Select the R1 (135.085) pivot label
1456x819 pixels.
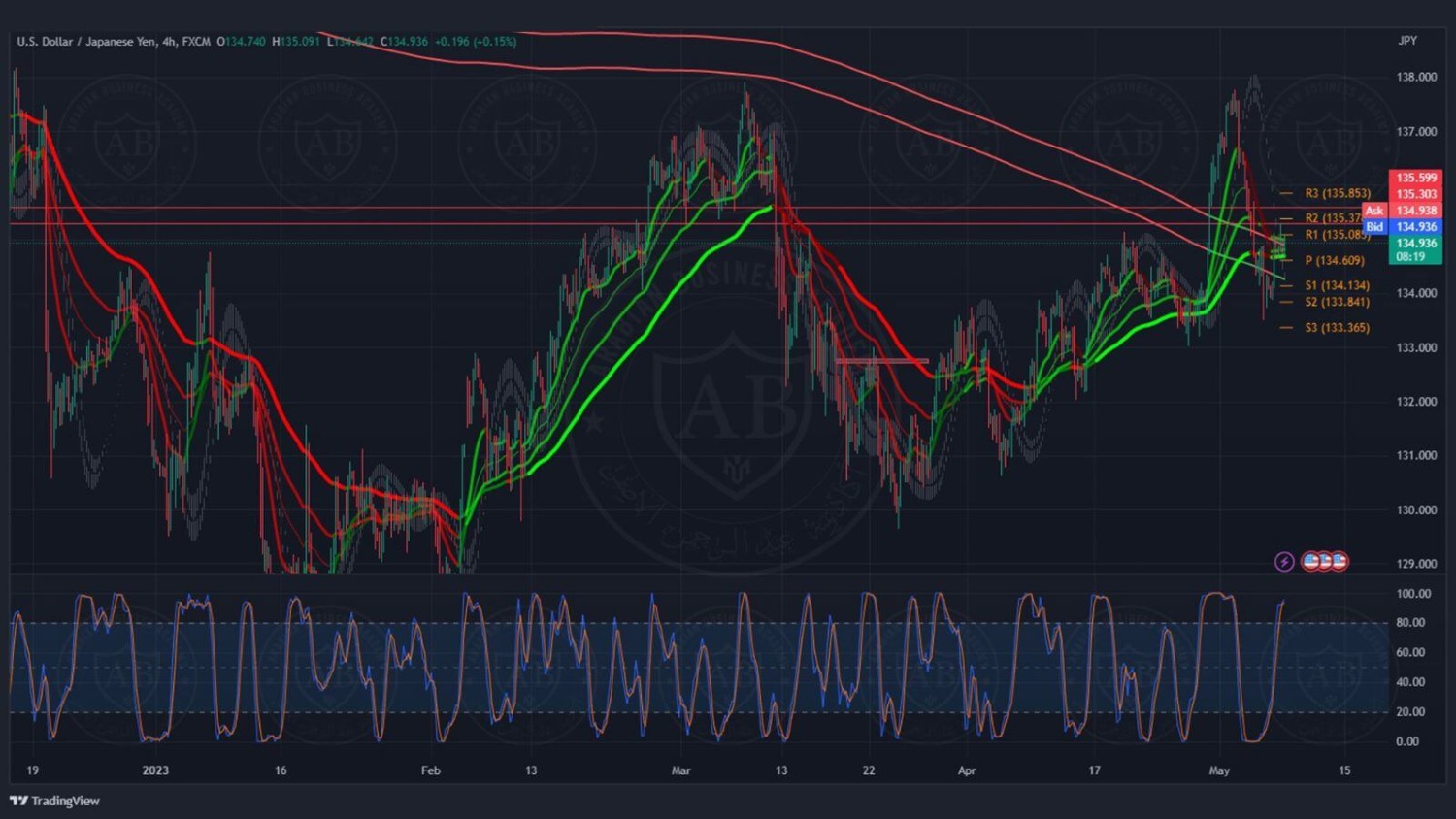click(1338, 235)
